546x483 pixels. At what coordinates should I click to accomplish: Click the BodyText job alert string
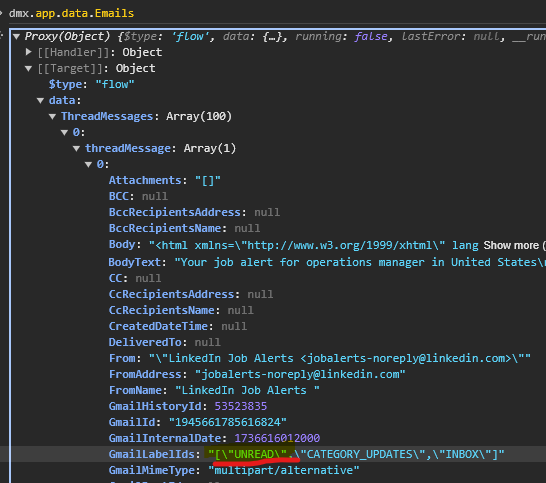tap(360, 262)
